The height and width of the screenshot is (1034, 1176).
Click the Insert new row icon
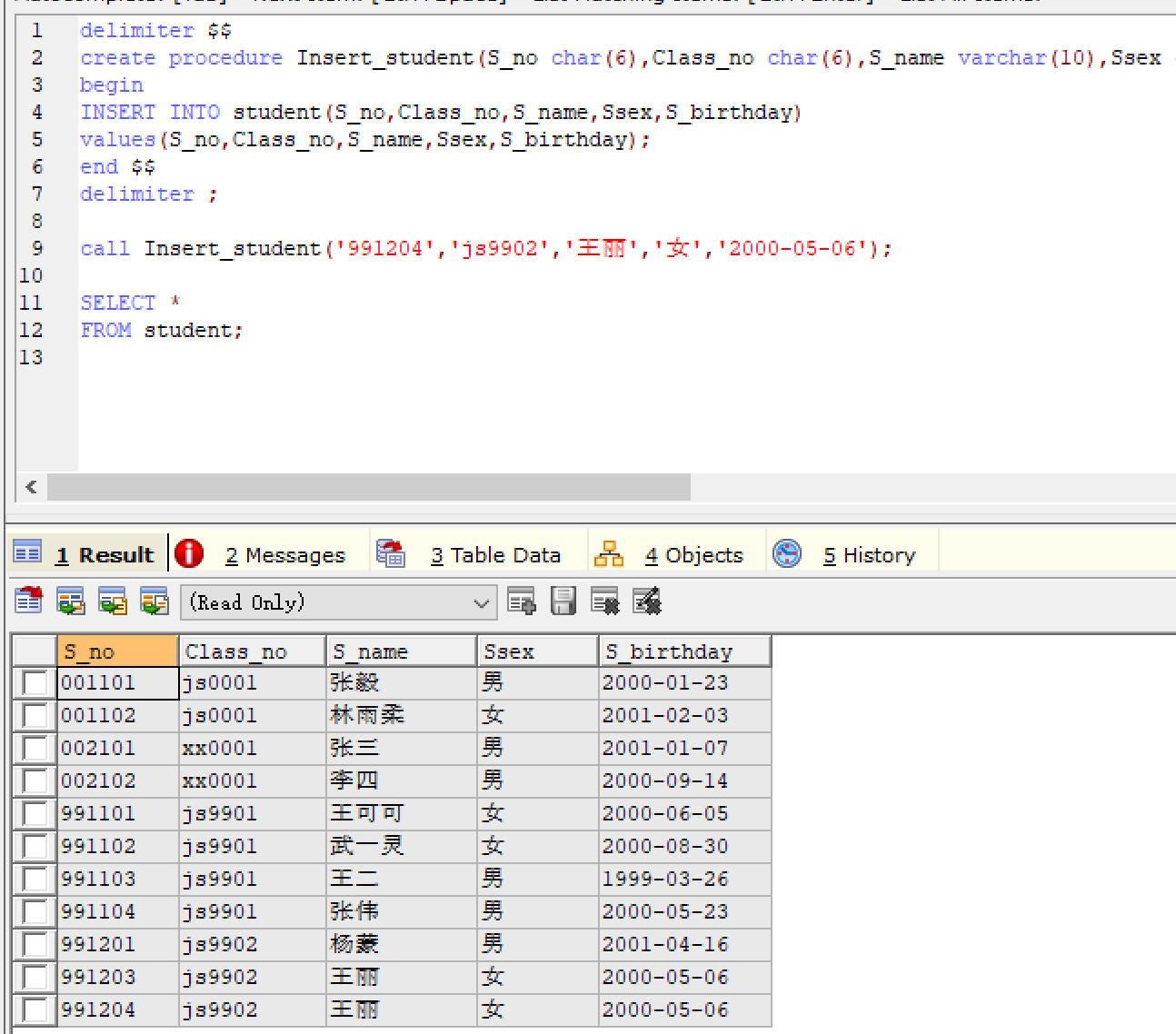pyautogui.click(x=522, y=601)
